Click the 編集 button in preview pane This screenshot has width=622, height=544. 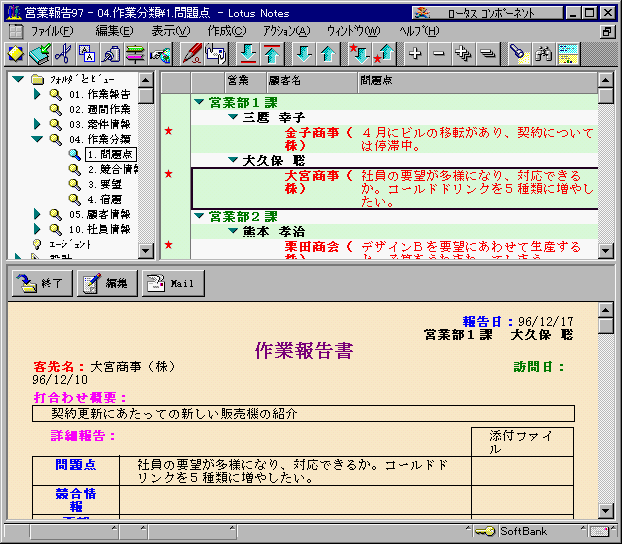click(107, 284)
